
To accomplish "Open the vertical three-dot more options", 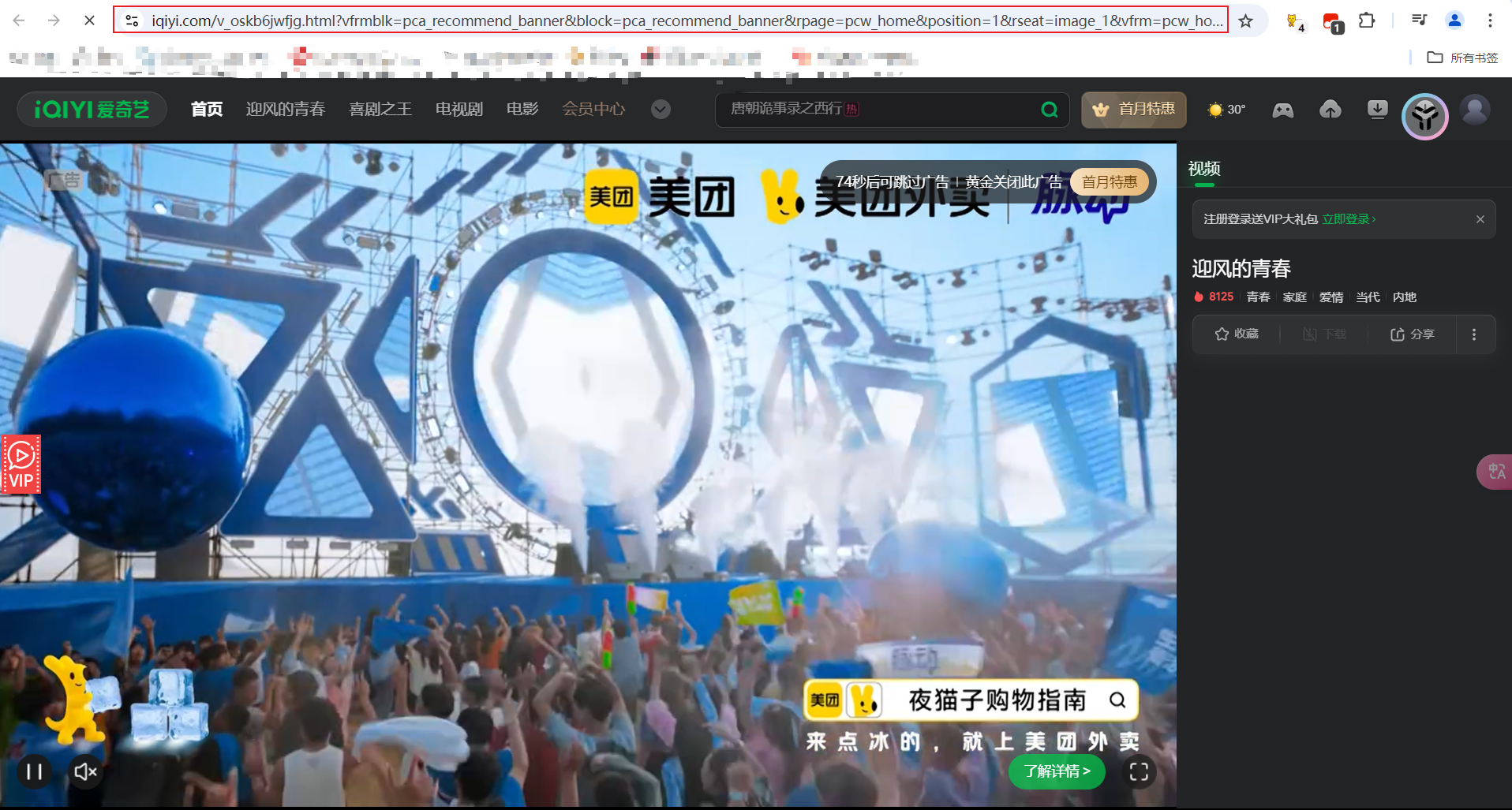I will 1474,334.
